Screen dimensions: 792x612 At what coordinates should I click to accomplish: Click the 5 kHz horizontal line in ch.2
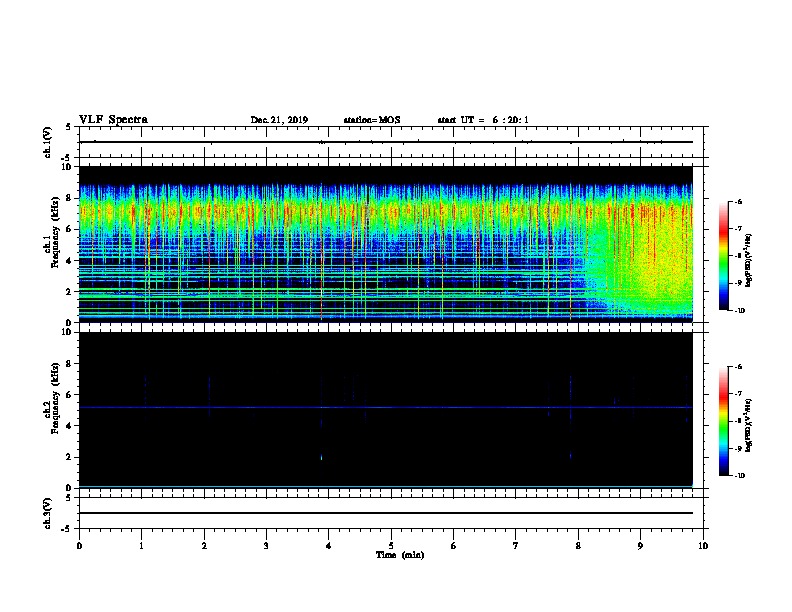[x=386, y=407]
